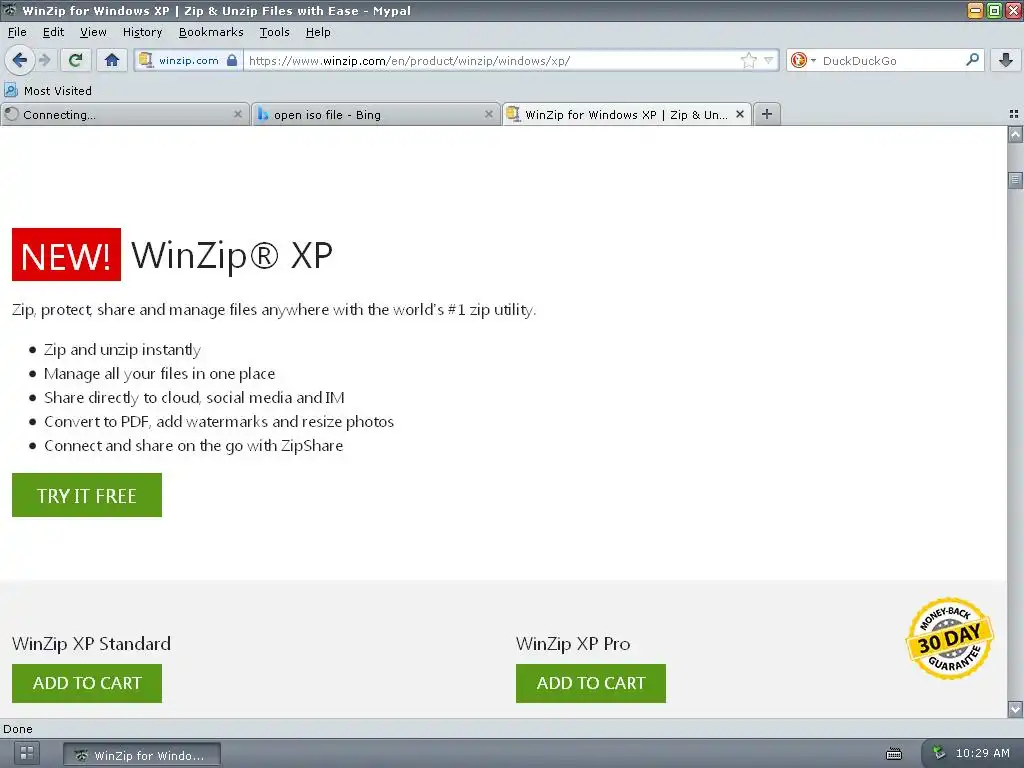Open the Bookmarks menu
The image size is (1024, 768).
coord(211,32)
